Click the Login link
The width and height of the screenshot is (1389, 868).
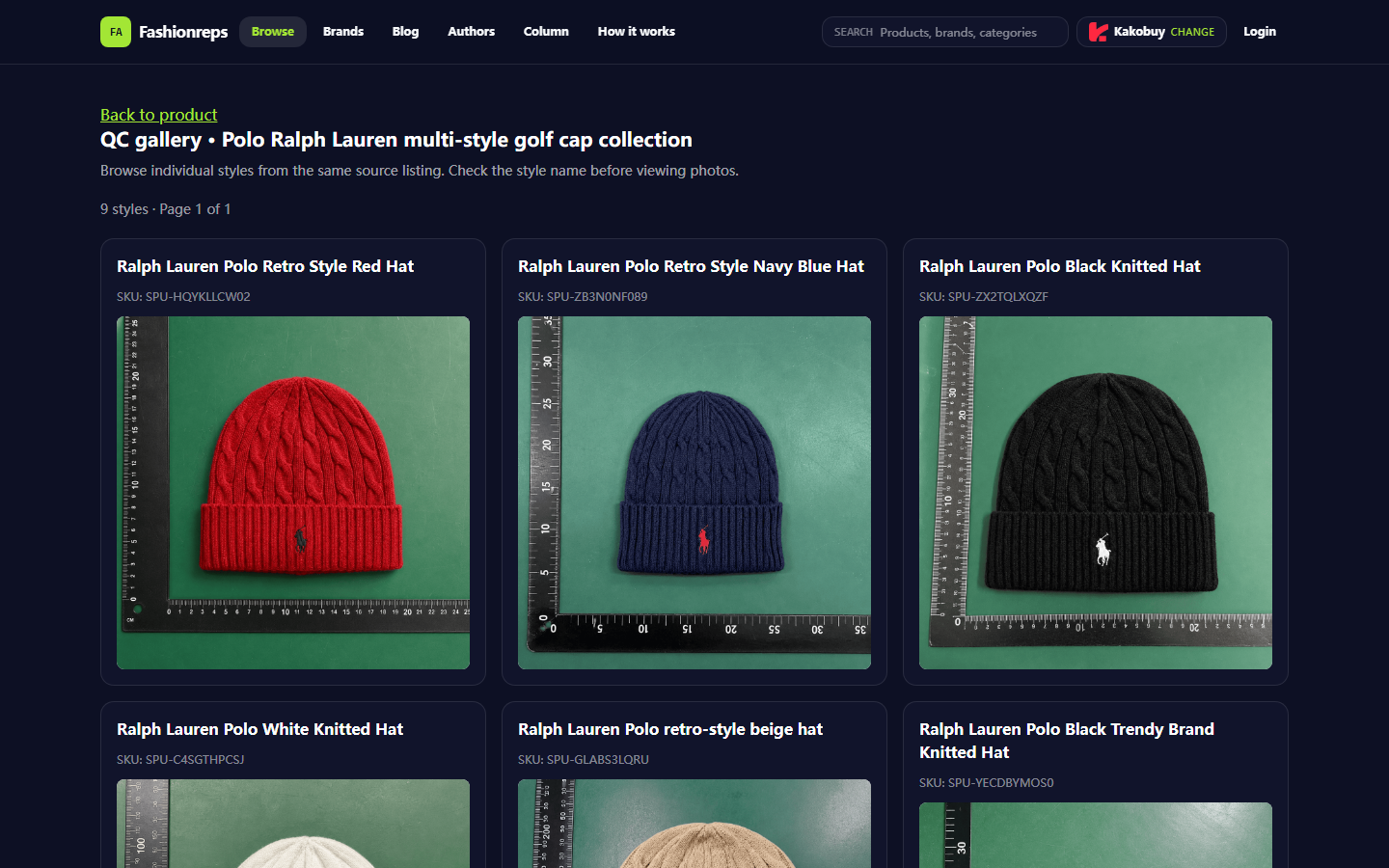(x=1260, y=32)
